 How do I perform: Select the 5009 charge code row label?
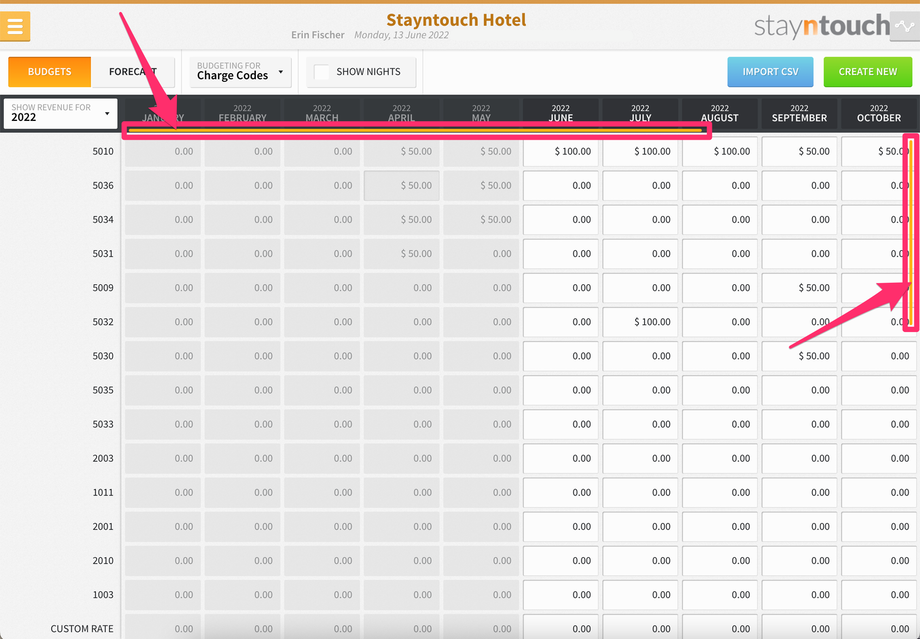pos(103,288)
